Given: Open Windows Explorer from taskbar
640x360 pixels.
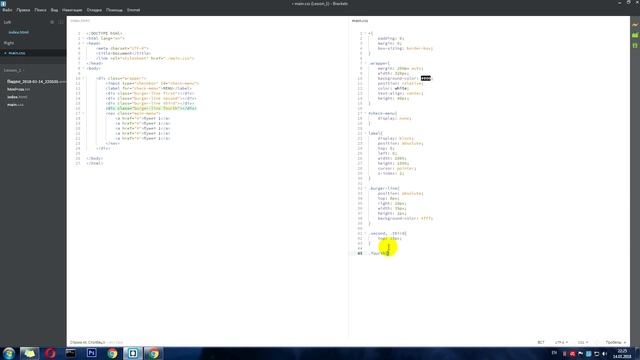Looking at the screenshot, I should pyautogui.click(x=29, y=353).
